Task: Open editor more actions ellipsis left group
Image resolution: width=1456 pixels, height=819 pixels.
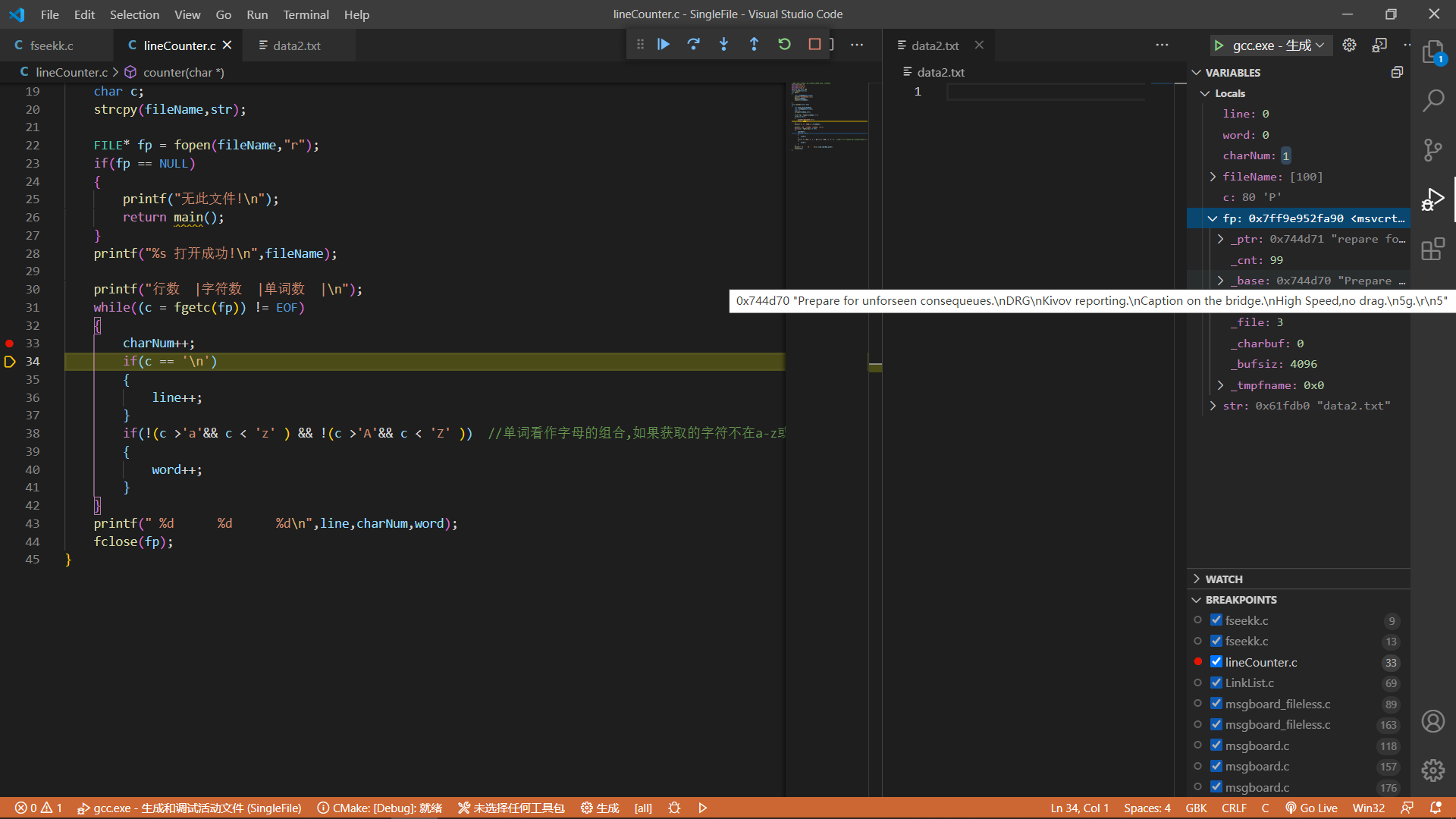Action: pos(857,45)
